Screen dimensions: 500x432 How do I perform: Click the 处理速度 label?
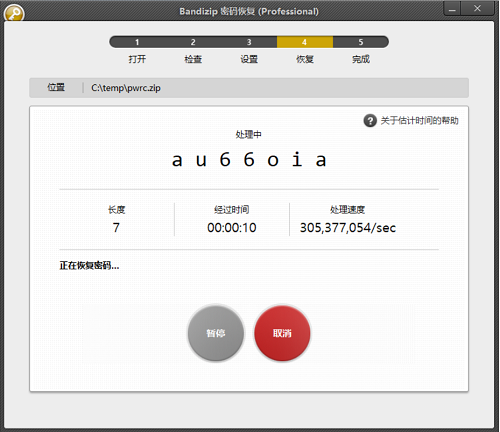pyautogui.click(x=348, y=210)
